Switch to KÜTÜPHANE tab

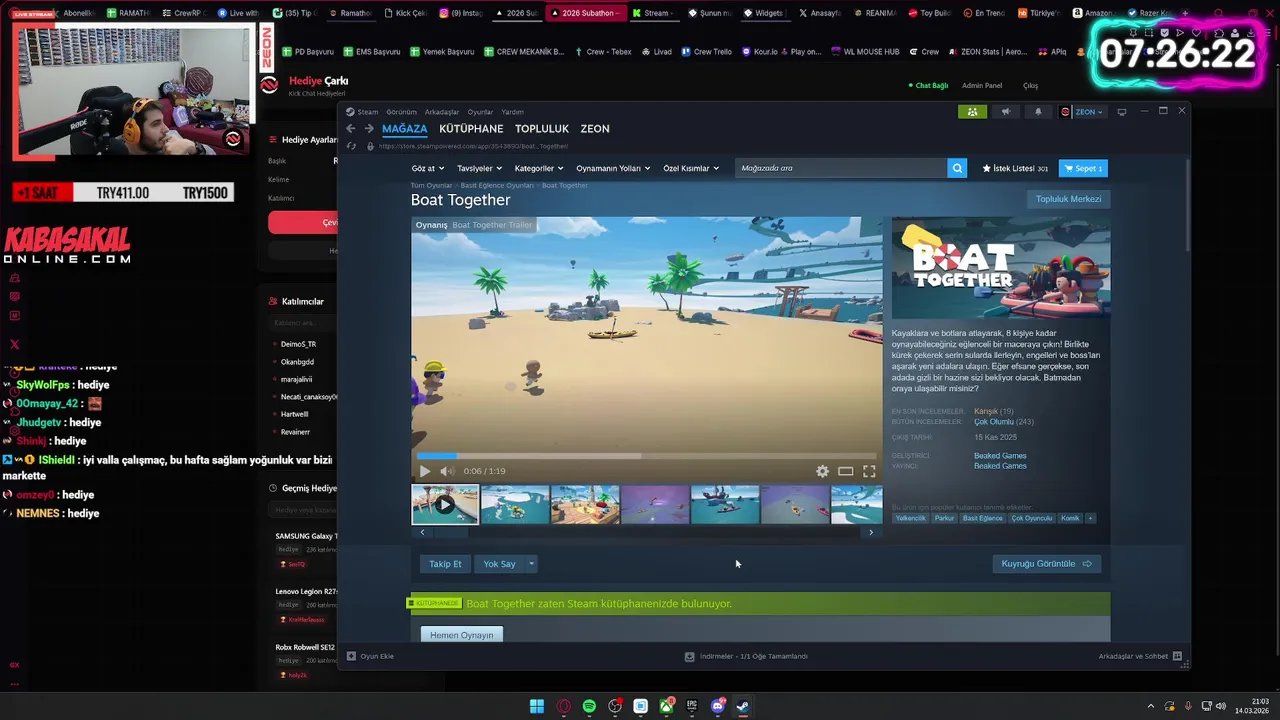pos(471,129)
